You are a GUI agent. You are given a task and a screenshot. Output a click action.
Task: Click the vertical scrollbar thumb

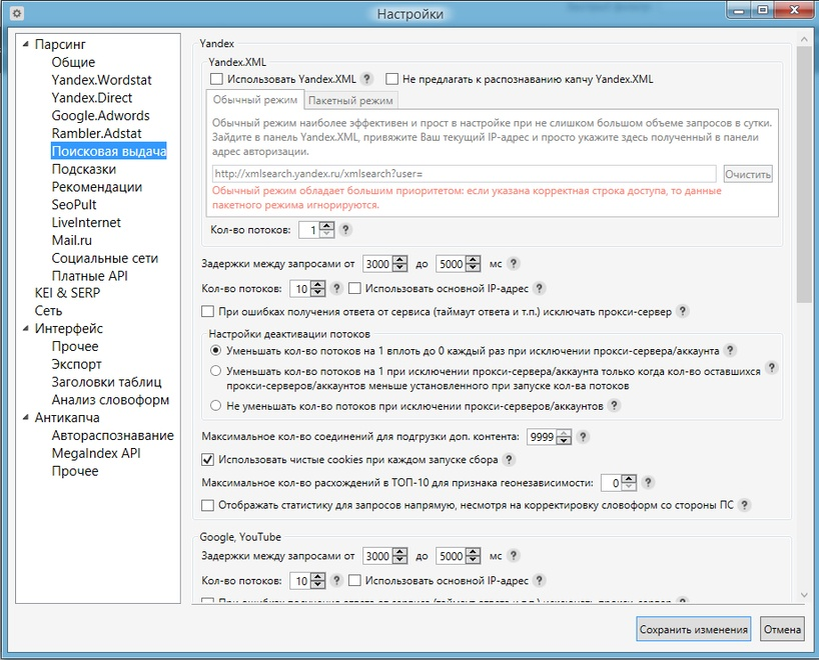click(803, 174)
